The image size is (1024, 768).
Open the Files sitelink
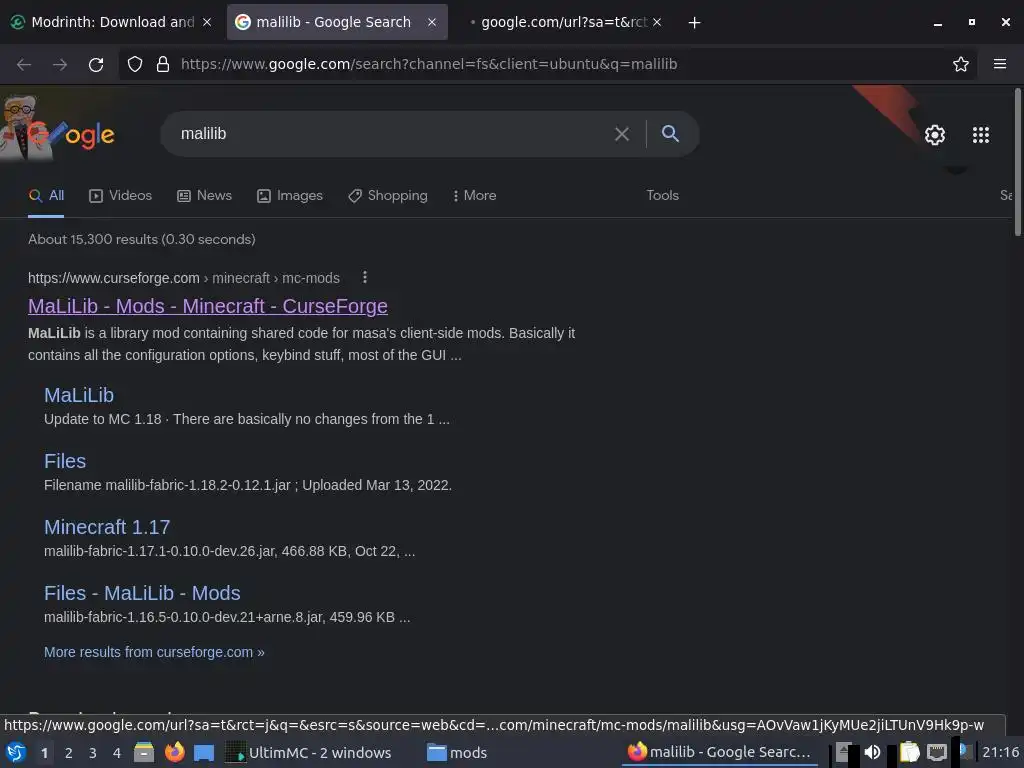click(x=65, y=462)
